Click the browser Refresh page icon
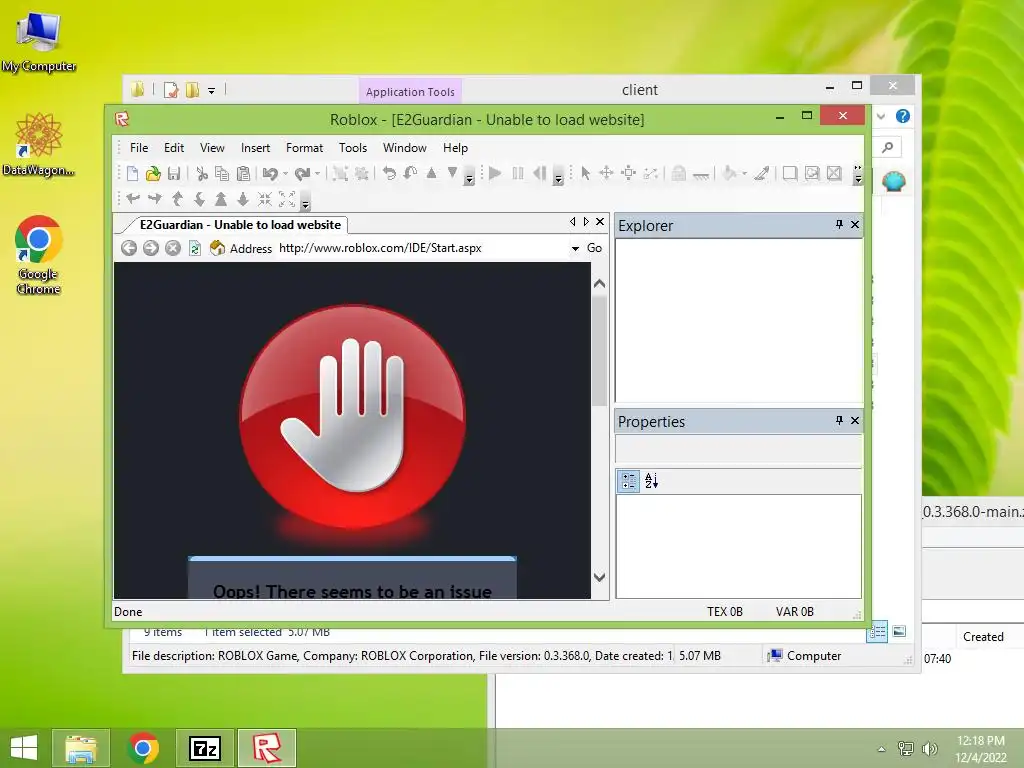Screen dimensions: 1024x768 195,248
